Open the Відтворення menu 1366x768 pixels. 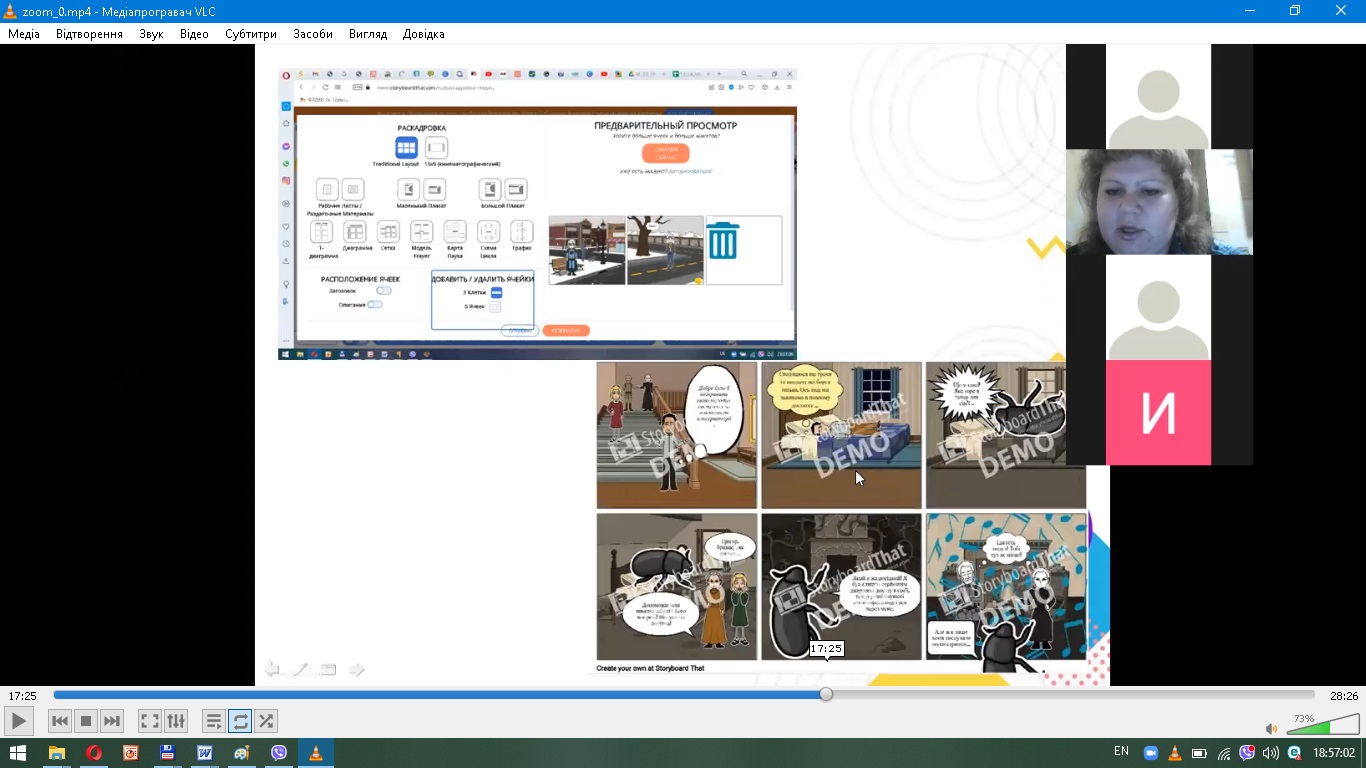pyautogui.click(x=89, y=34)
